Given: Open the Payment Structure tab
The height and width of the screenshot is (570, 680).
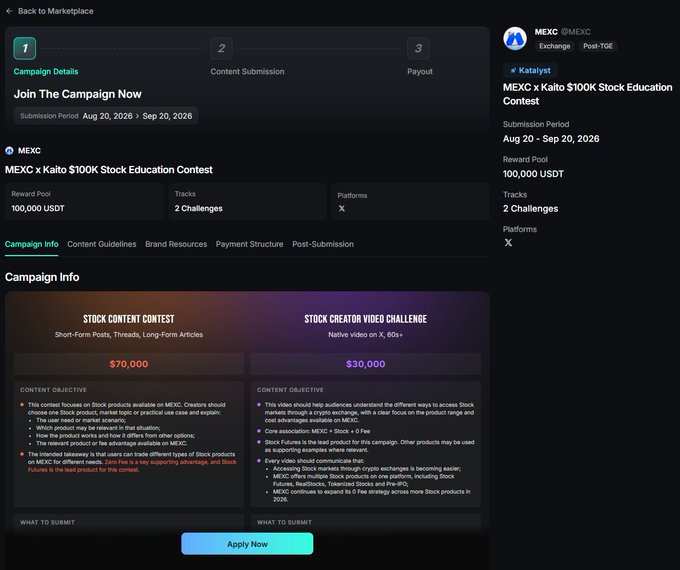Looking at the screenshot, I should coord(249,244).
